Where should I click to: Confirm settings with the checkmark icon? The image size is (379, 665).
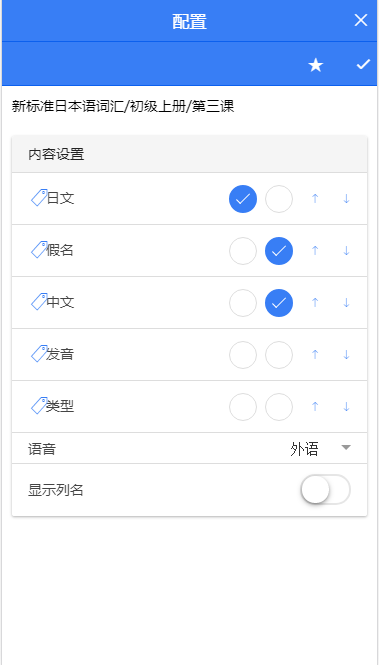[363, 64]
